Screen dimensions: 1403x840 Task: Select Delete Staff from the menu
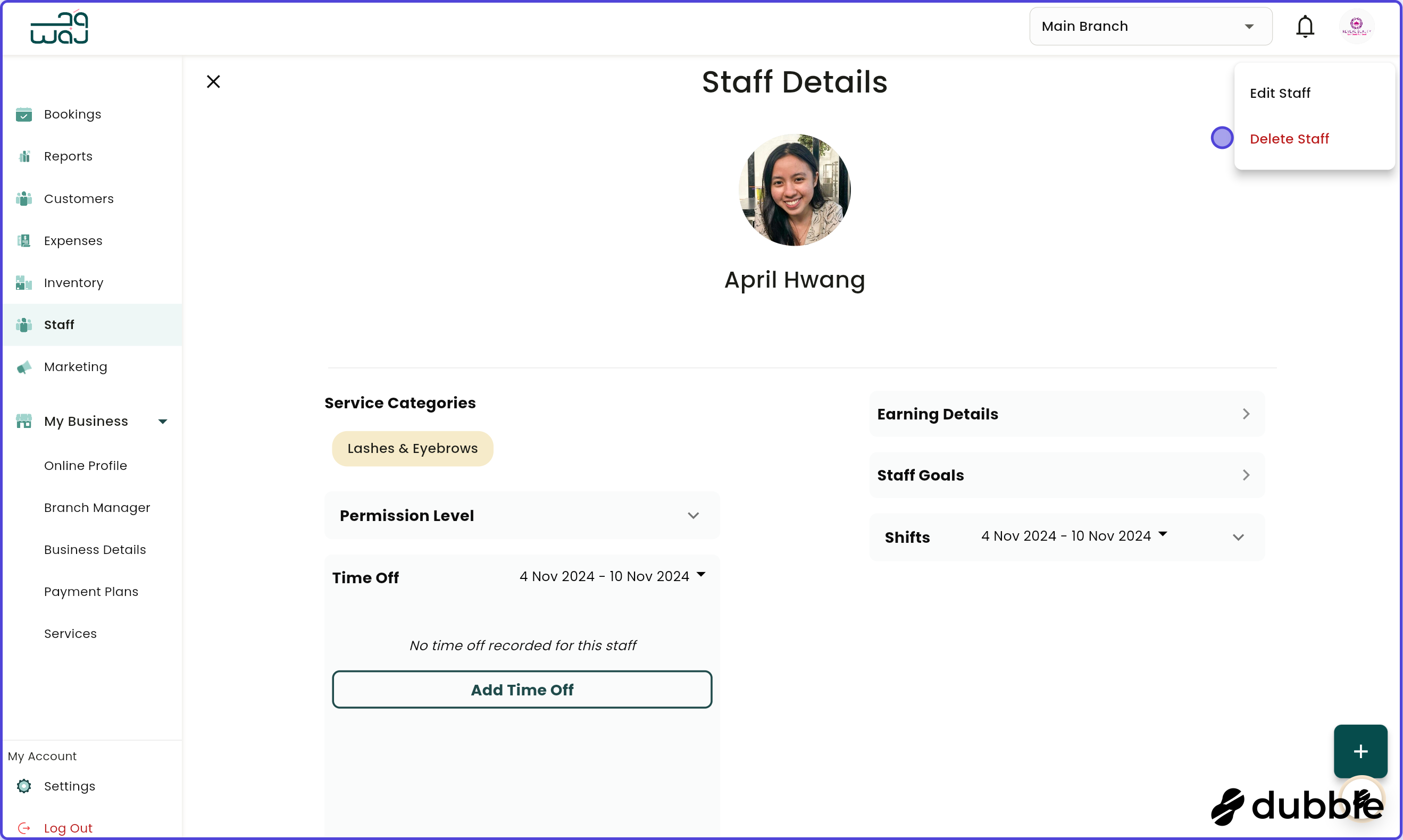click(x=1290, y=139)
